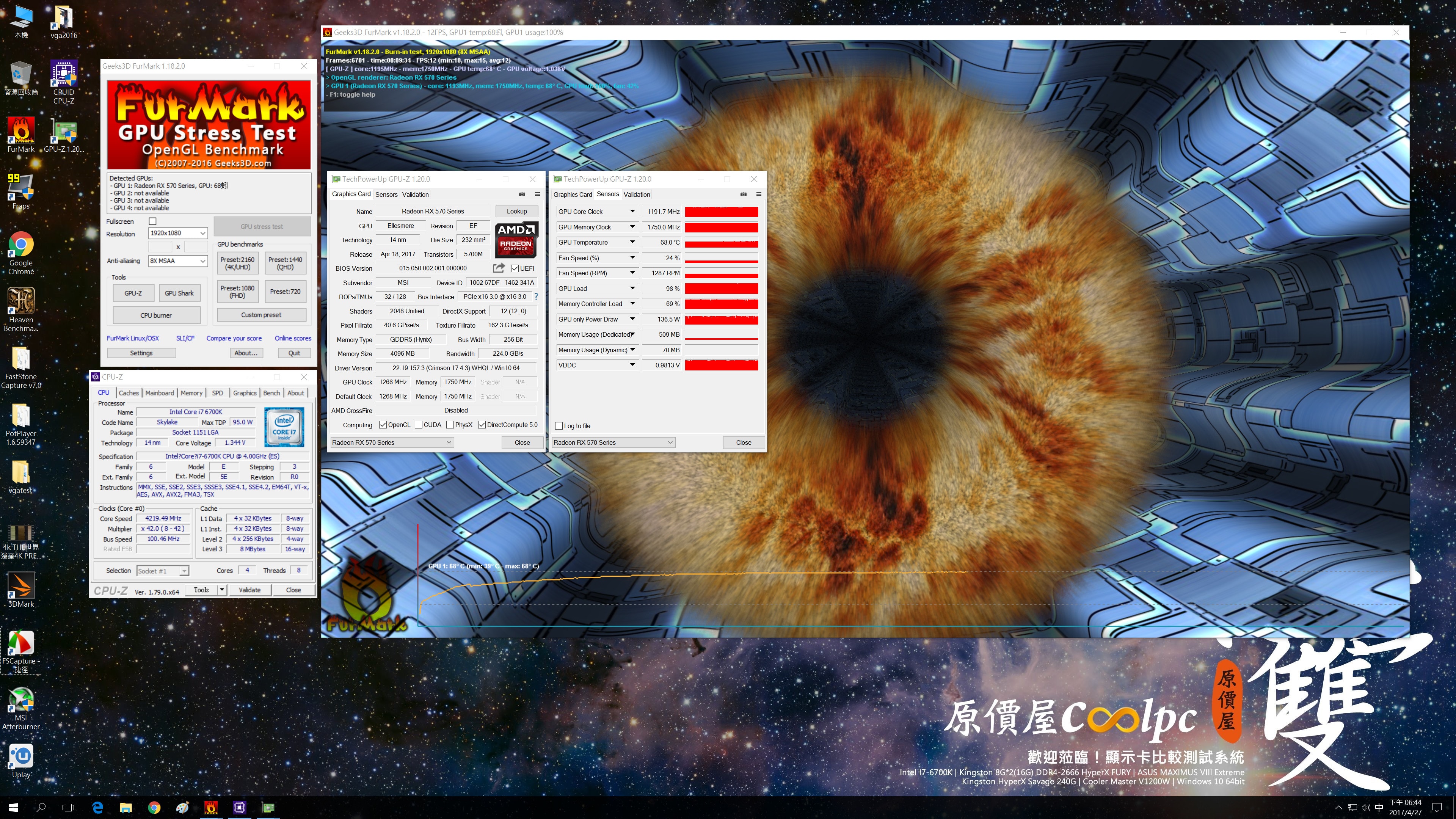Toggle the CUDA checkbox

coord(419,425)
